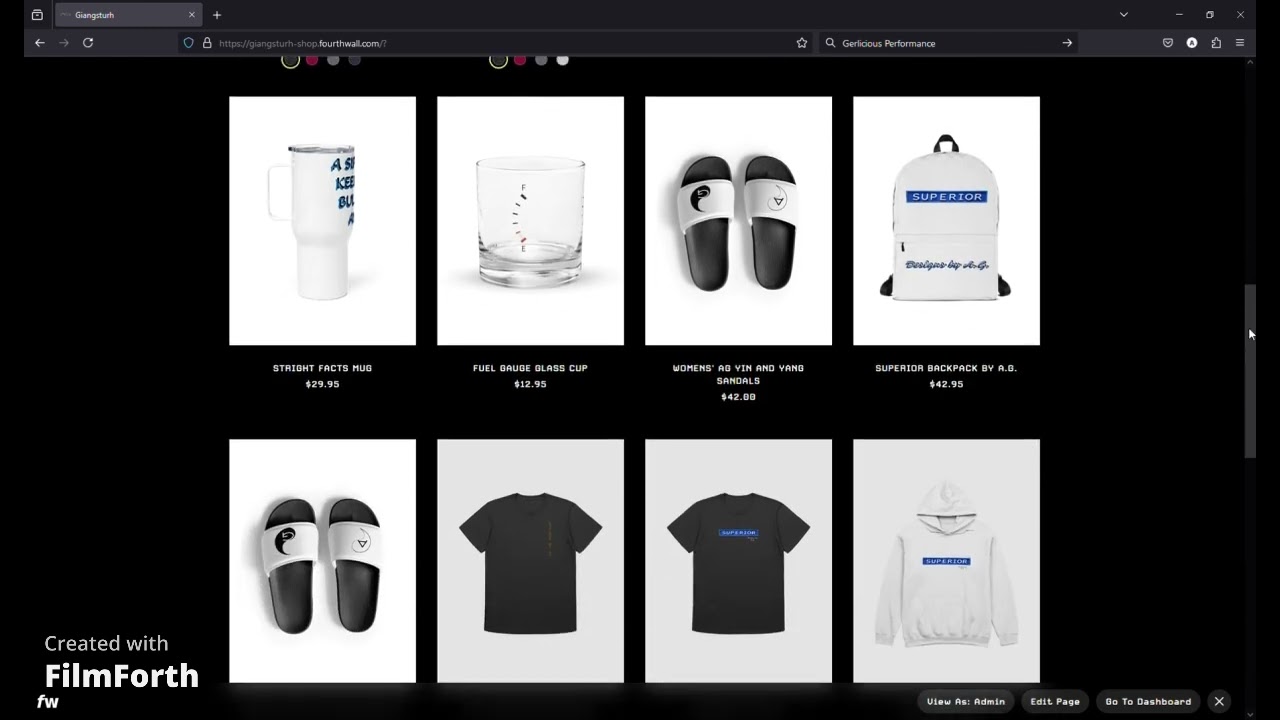The height and width of the screenshot is (720, 1280).
Task: Open a new browser tab with the plus icon
Action: point(217,15)
